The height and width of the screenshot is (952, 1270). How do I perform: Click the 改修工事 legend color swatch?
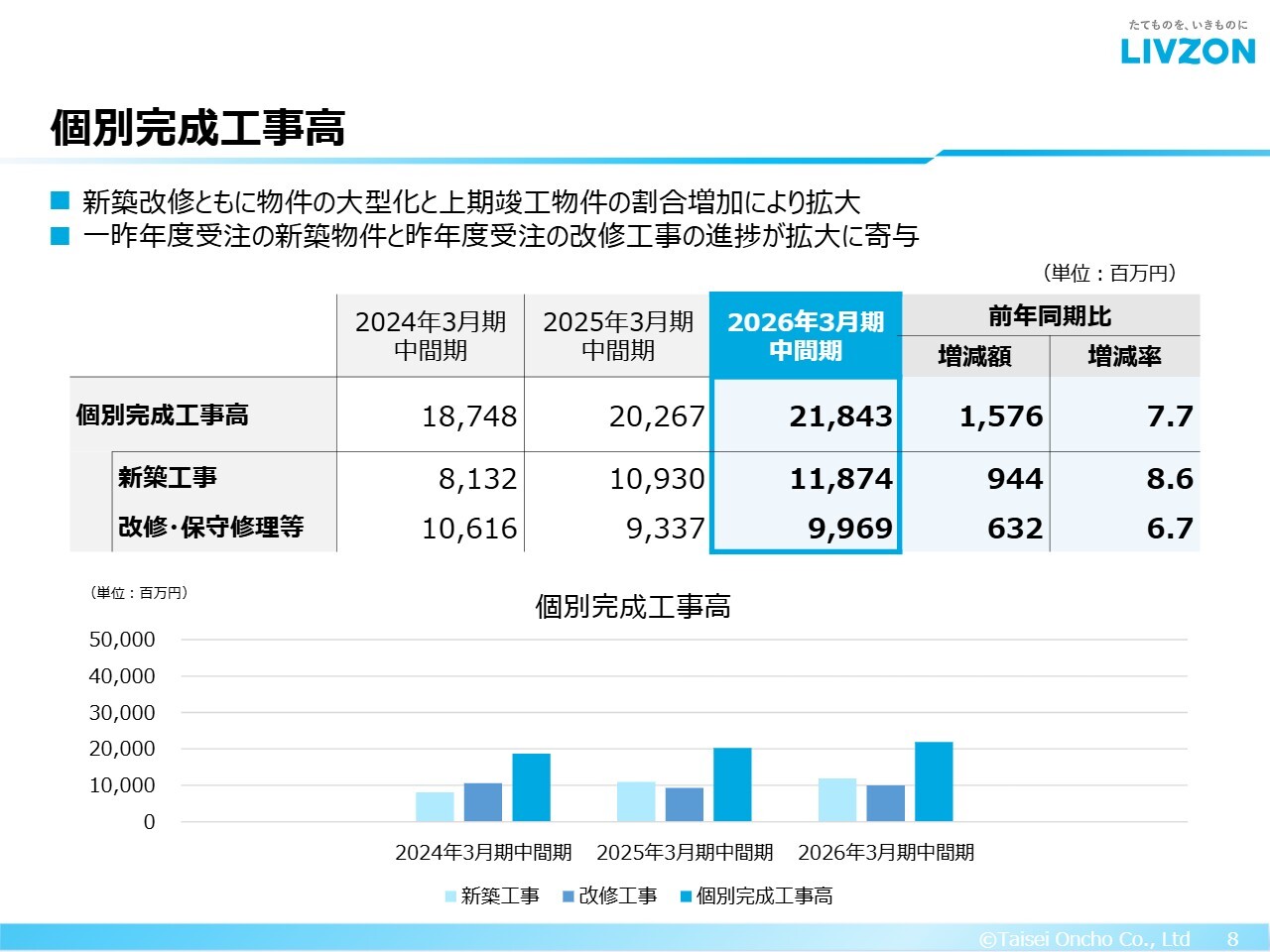pyautogui.click(x=569, y=896)
